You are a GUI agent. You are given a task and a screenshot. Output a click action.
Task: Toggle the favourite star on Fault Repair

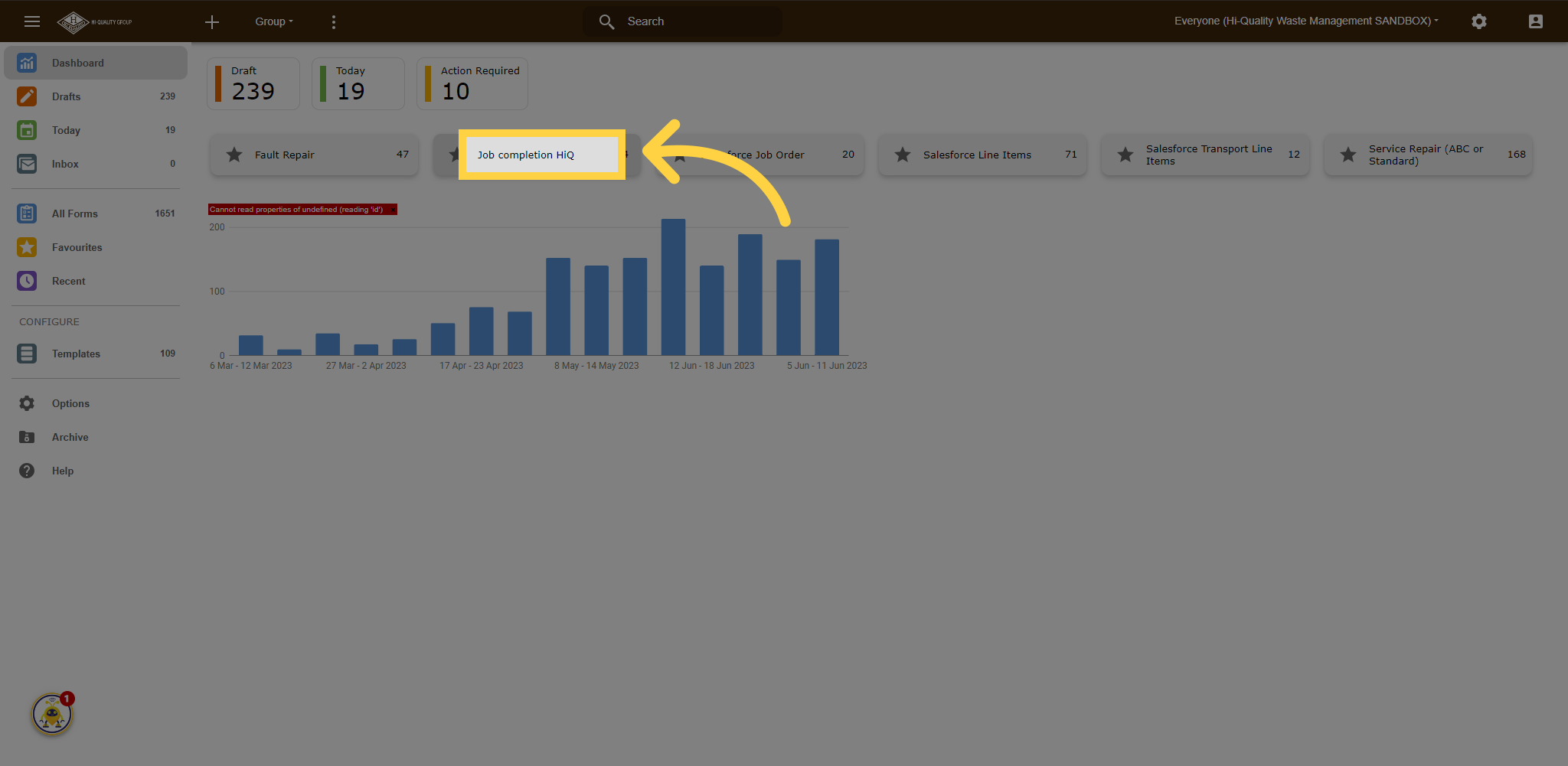[x=234, y=155]
